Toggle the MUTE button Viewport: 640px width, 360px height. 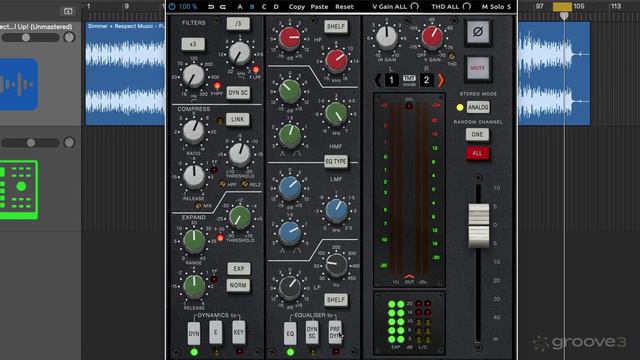point(478,68)
